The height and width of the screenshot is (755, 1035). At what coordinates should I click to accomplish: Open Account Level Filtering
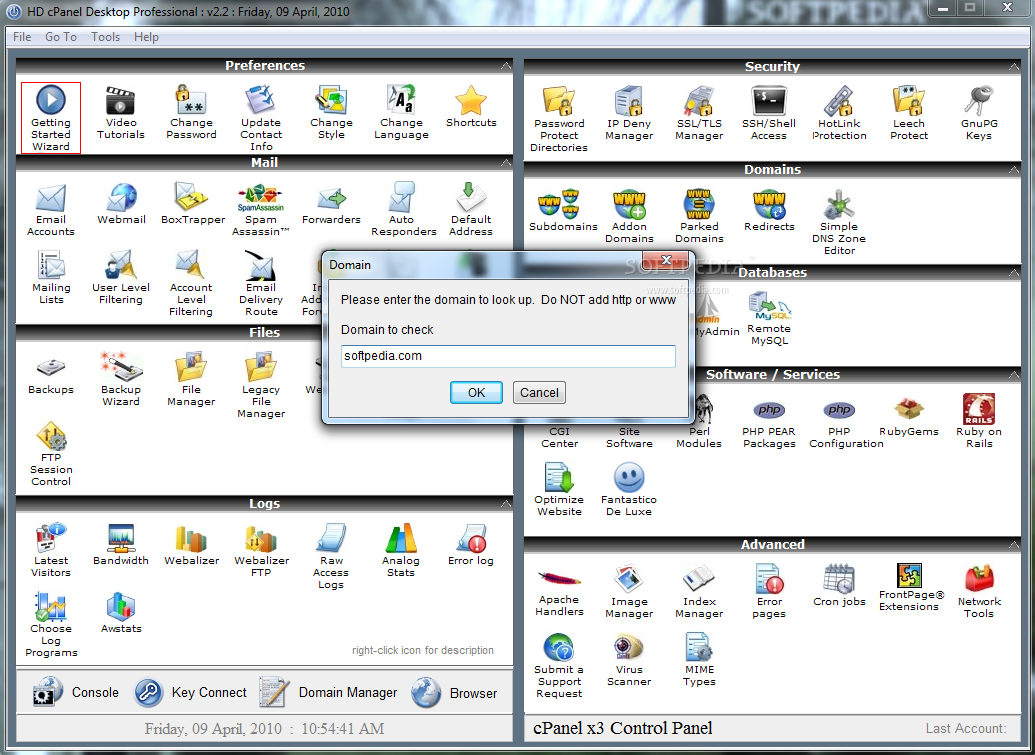(191, 284)
